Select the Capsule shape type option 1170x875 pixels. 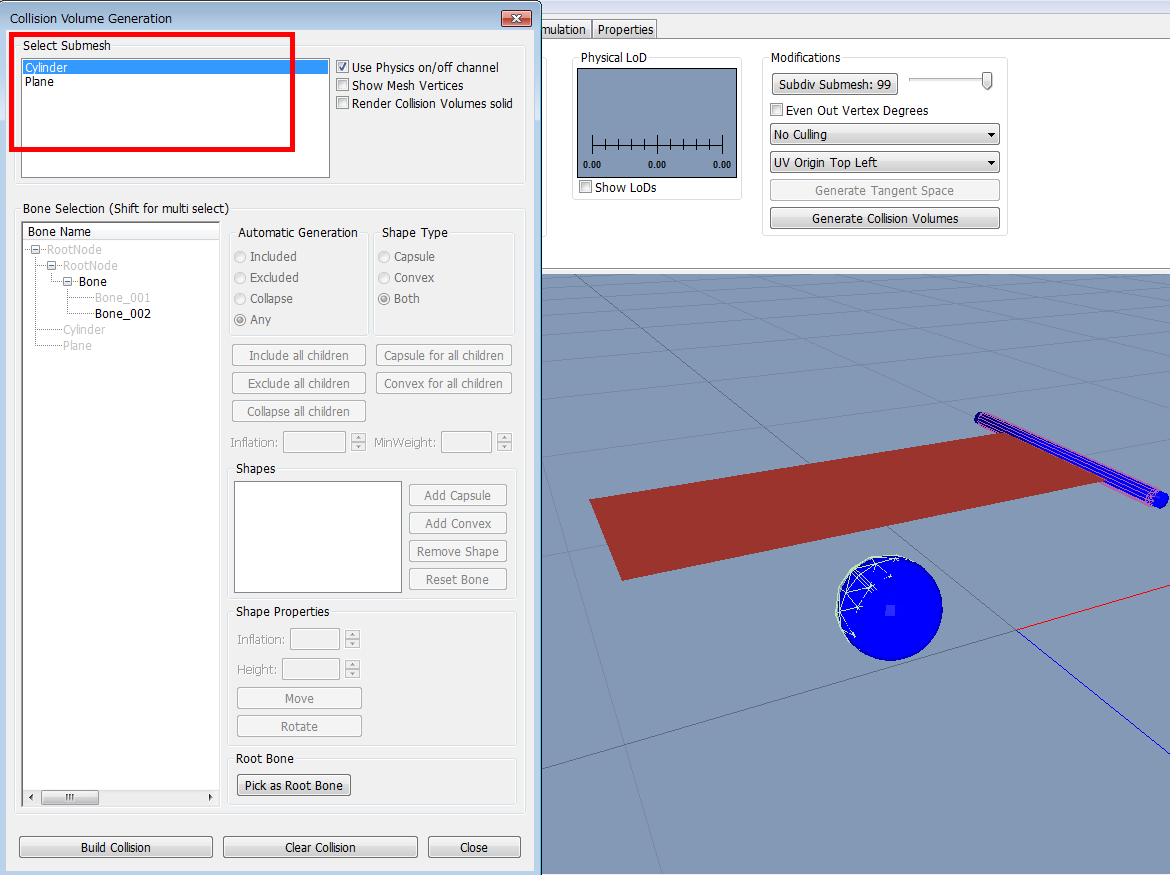pyautogui.click(x=384, y=256)
